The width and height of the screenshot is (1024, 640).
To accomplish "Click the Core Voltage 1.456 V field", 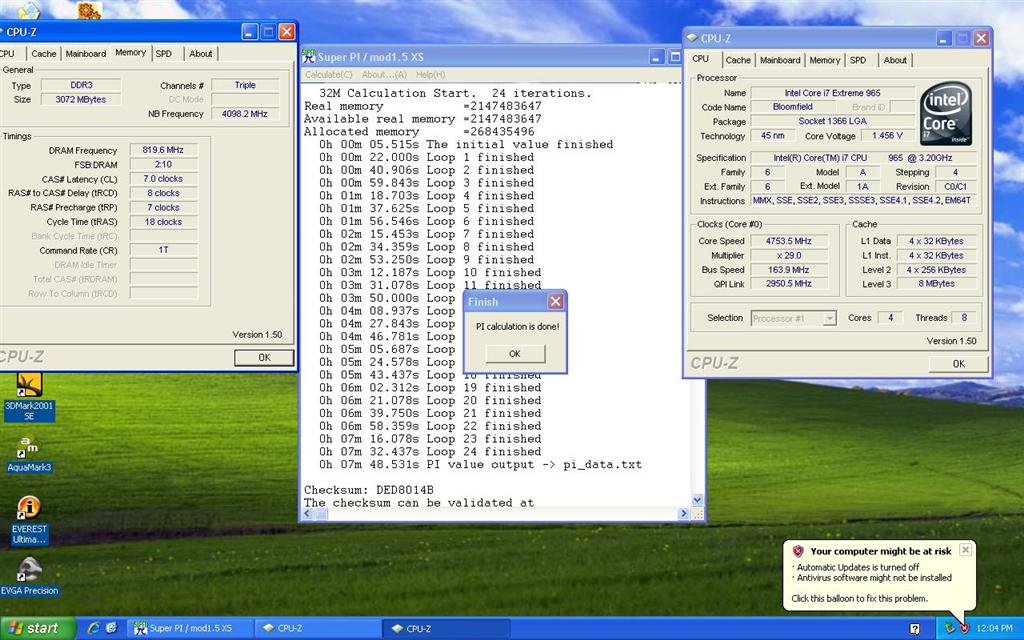I will click(x=886, y=135).
